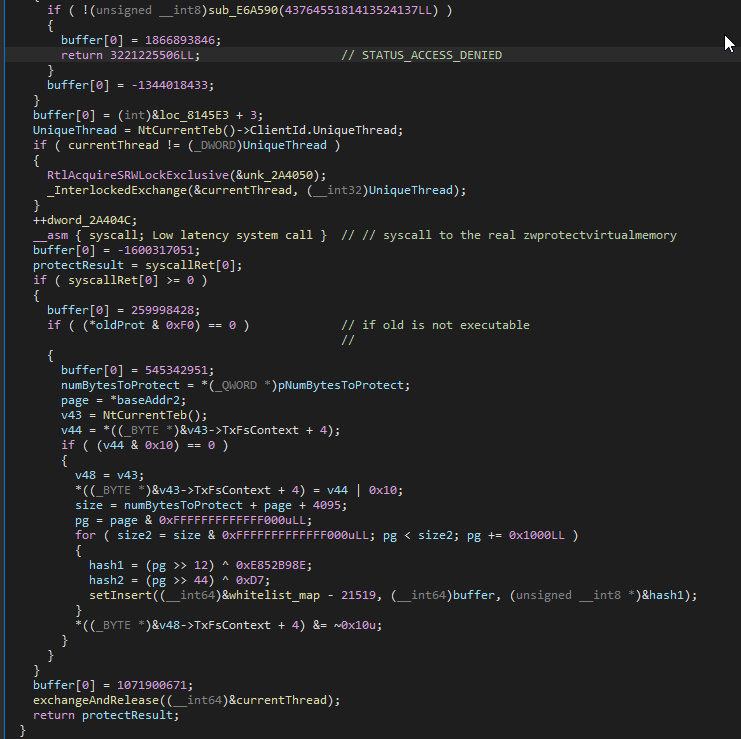Click the return protectResult statement
The height and width of the screenshot is (739, 741).
point(106,715)
